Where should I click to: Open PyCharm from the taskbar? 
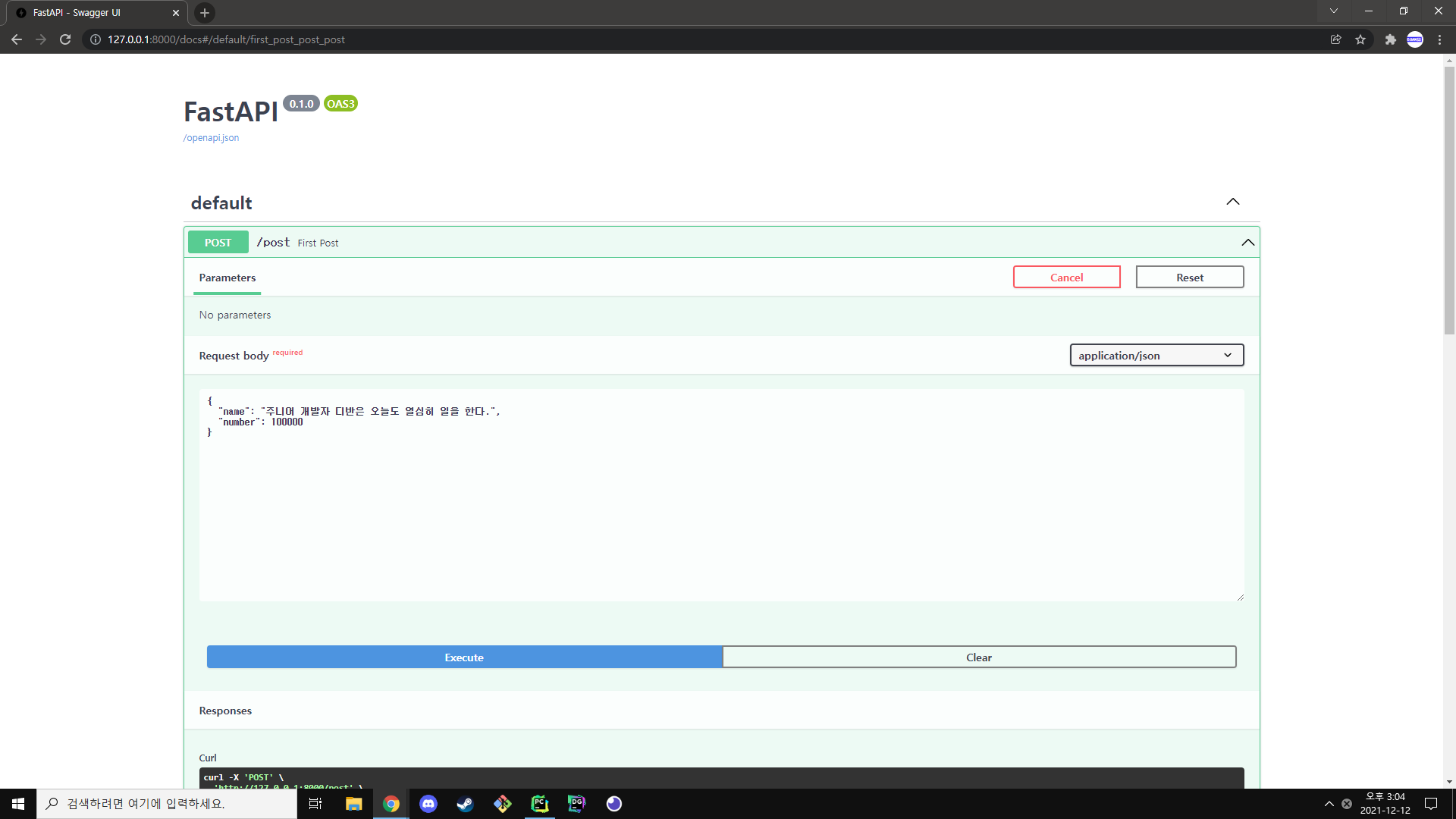539,804
